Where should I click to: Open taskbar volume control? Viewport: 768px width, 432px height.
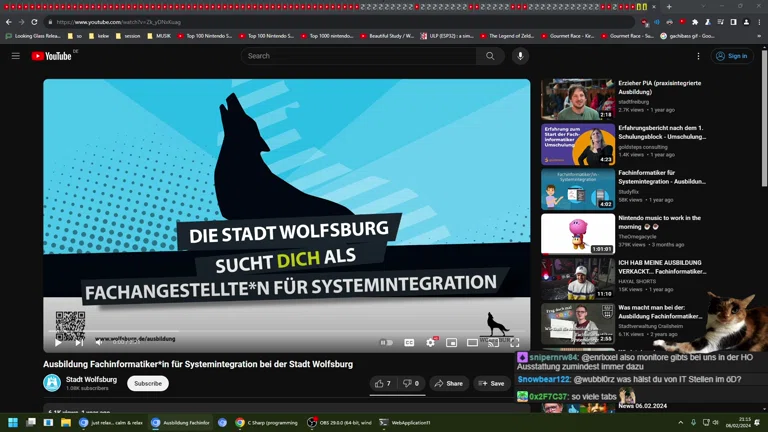(716, 422)
